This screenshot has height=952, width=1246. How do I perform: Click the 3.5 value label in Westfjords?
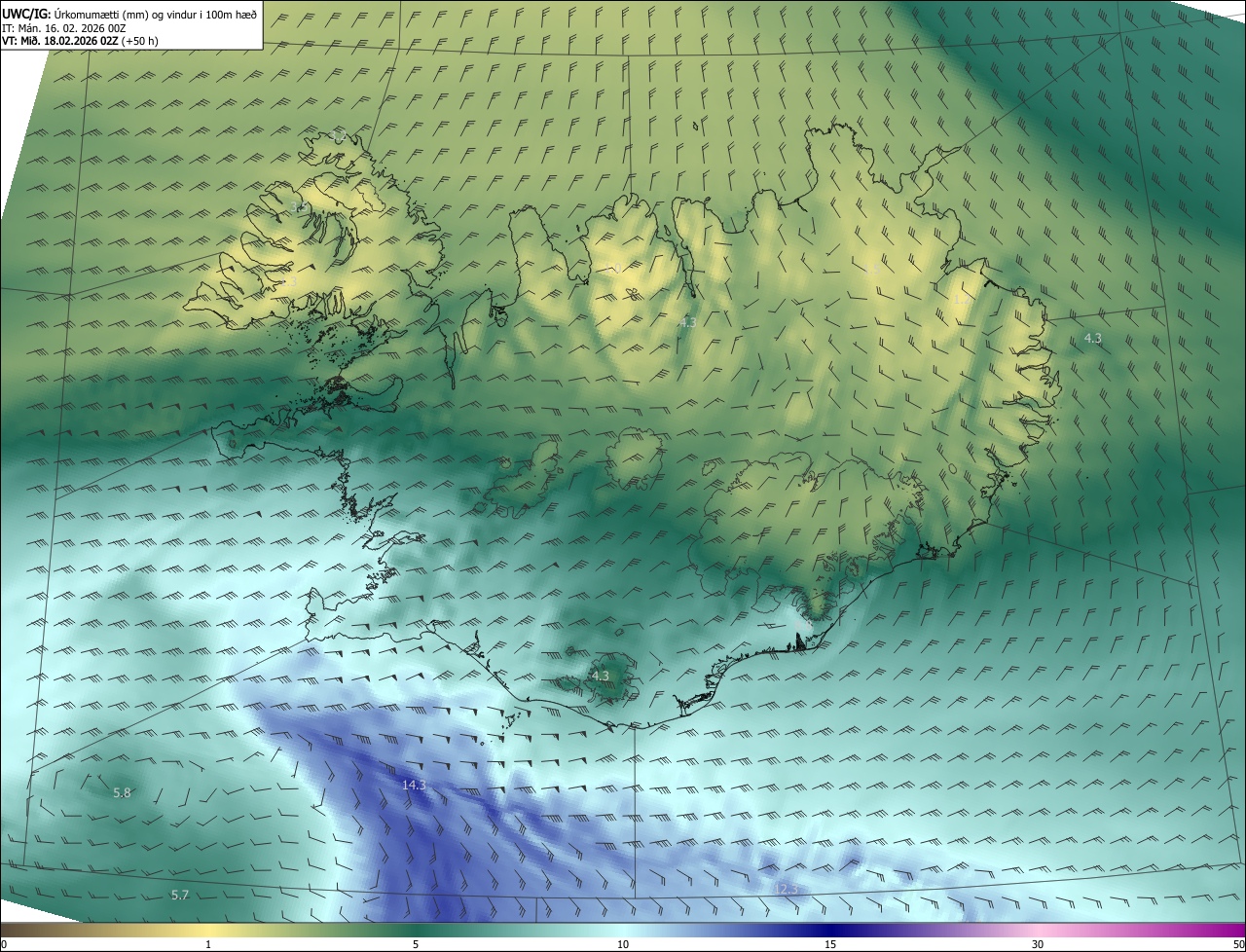point(300,206)
